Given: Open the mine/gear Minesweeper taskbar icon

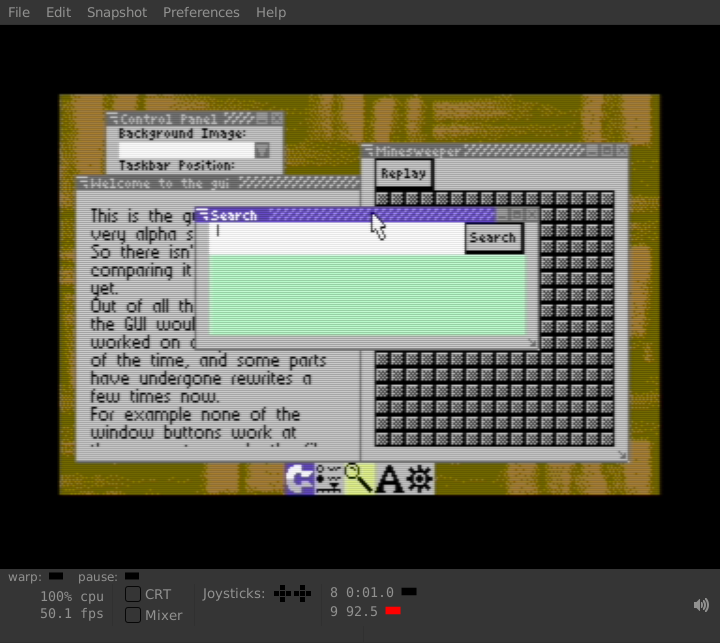Looking at the screenshot, I should point(419,479).
